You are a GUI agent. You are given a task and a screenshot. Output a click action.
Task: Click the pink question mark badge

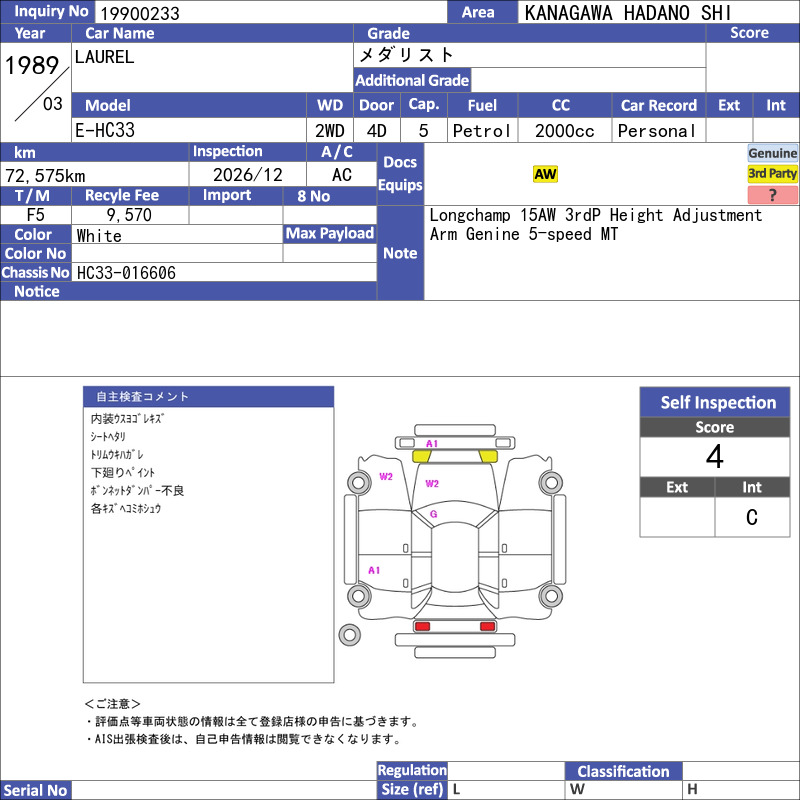click(x=772, y=194)
